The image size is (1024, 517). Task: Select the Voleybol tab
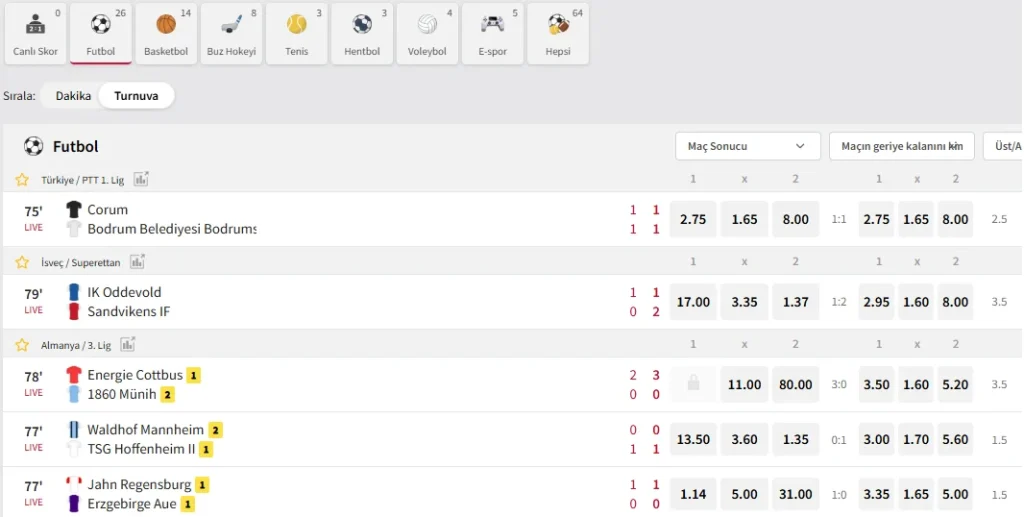tap(427, 34)
